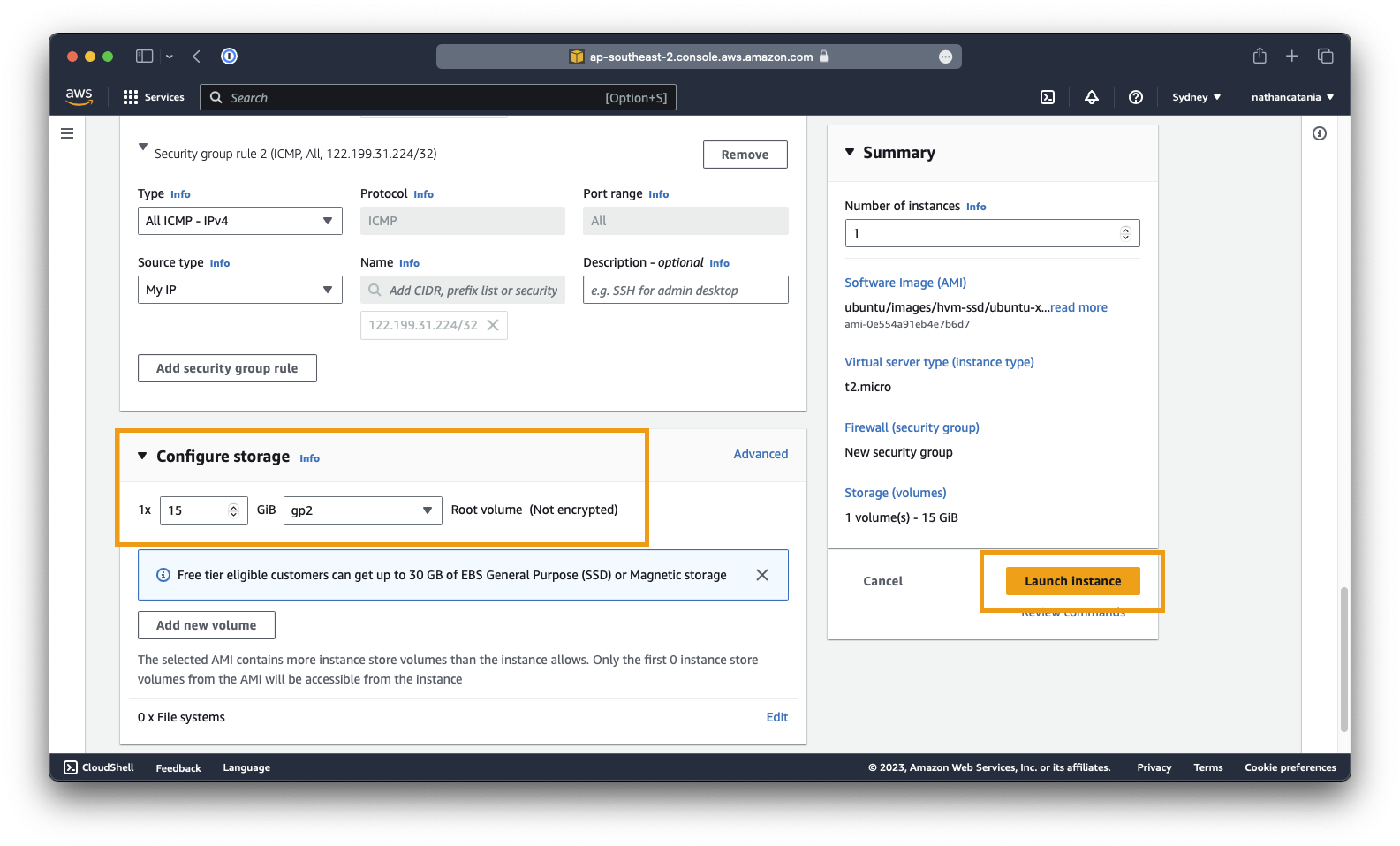Dismiss the free tier info banner
This screenshot has width=1400, height=846.
[x=762, y=575]
